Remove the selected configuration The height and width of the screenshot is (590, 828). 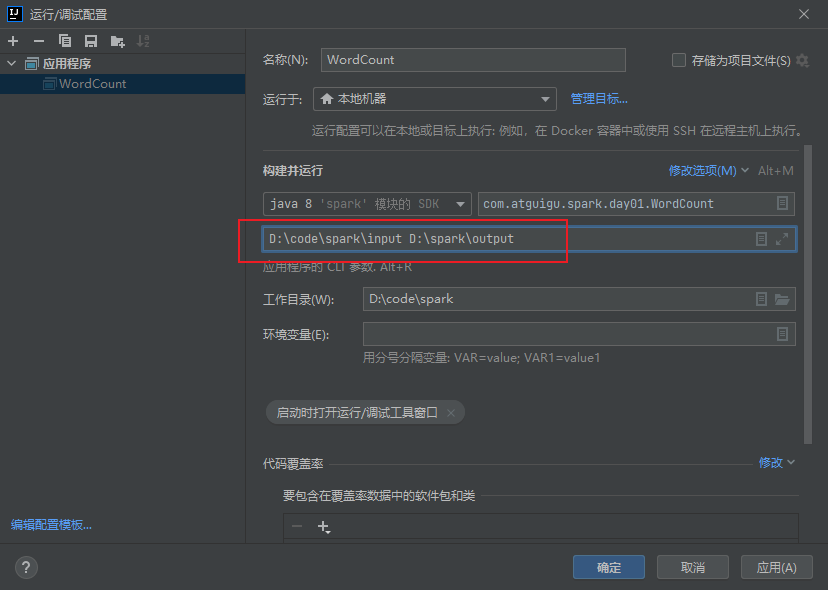(39, 41)
